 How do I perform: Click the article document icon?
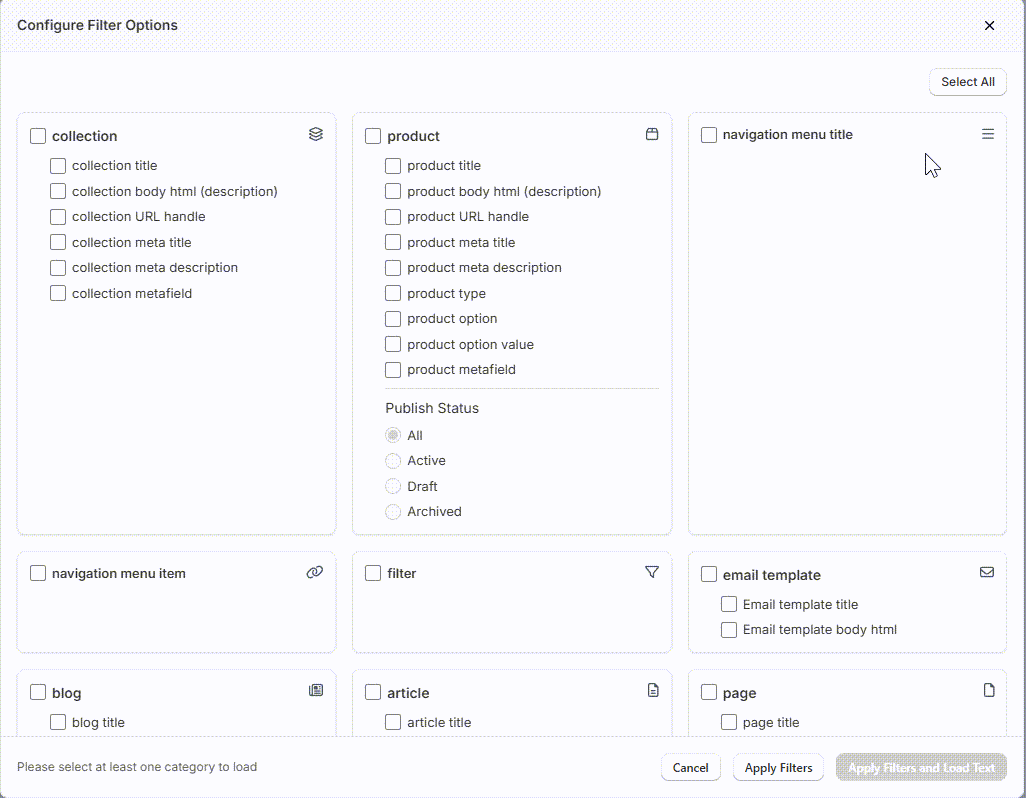coord(653,690)
